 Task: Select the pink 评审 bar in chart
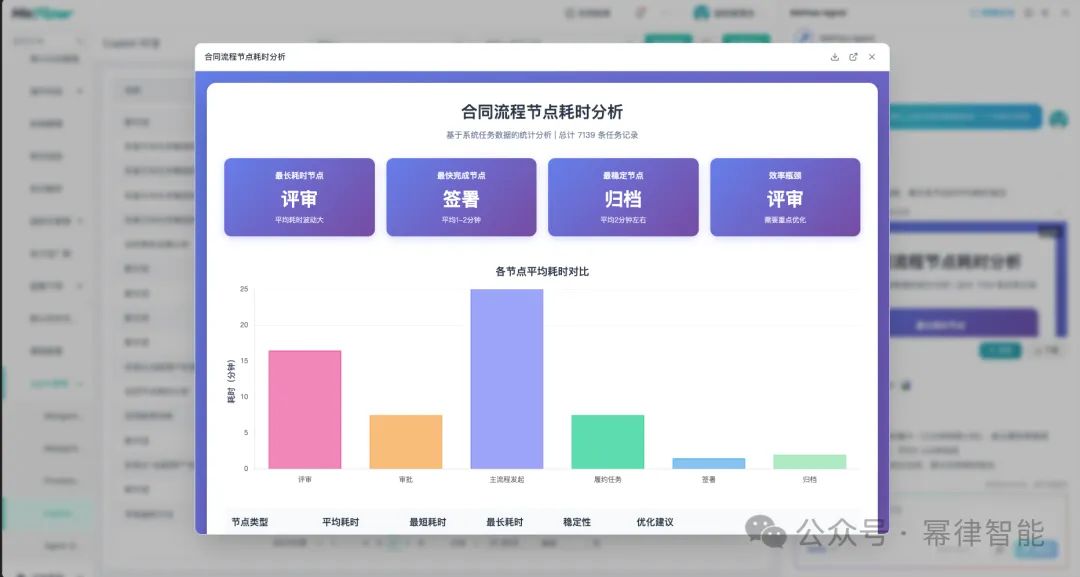click(305, 410)
